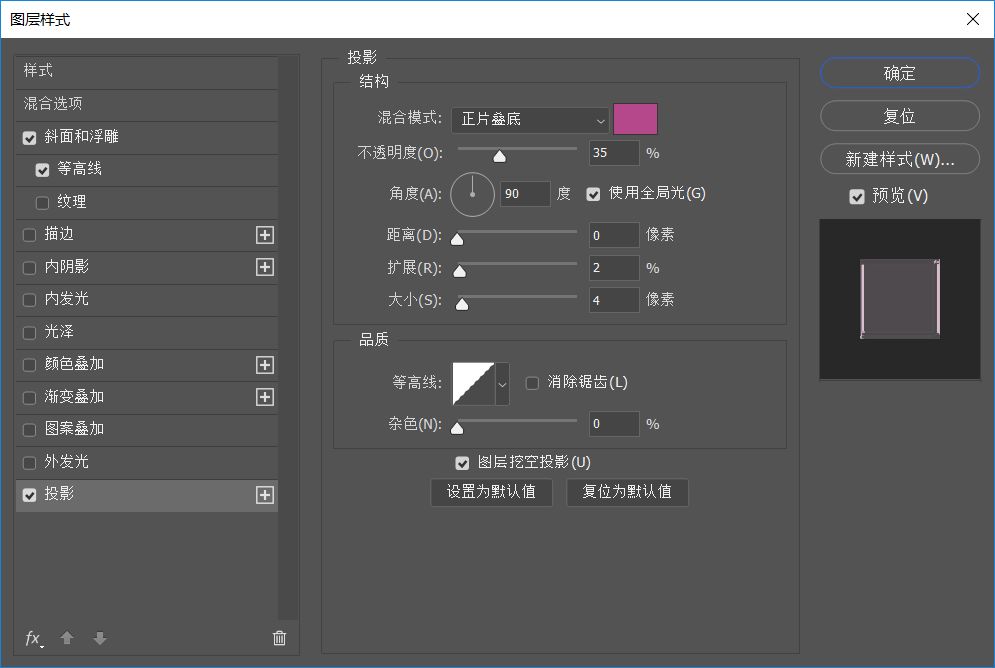
Task: Click plus icon next to 内阴影
Action: 264,267
